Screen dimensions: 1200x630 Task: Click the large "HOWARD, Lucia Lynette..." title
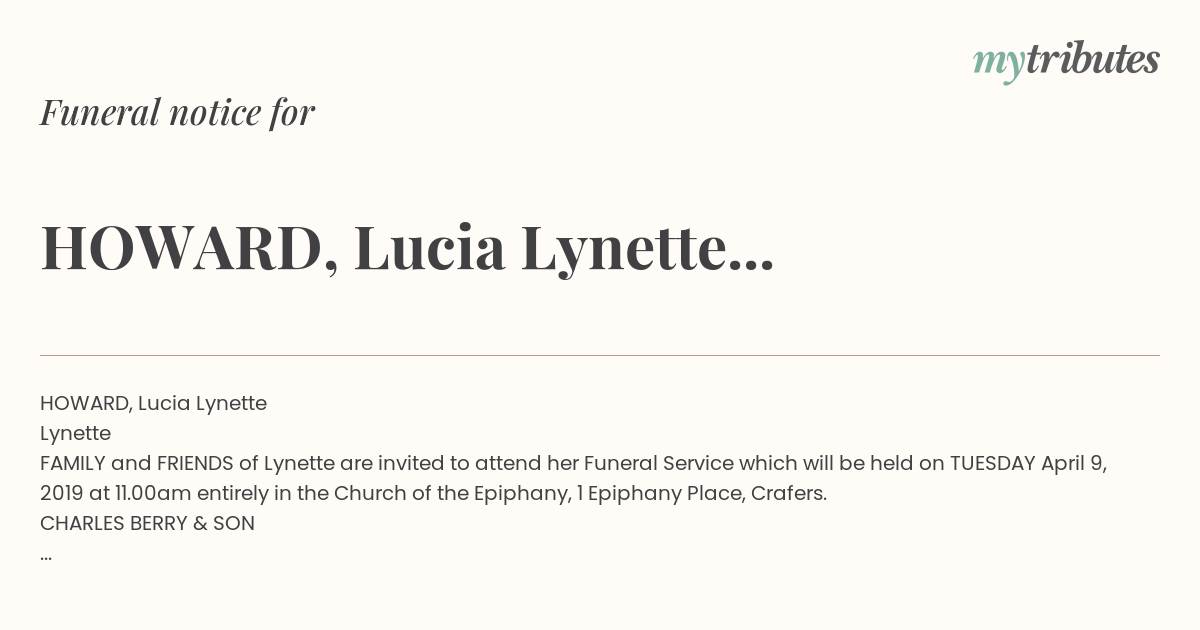(407, 248)
